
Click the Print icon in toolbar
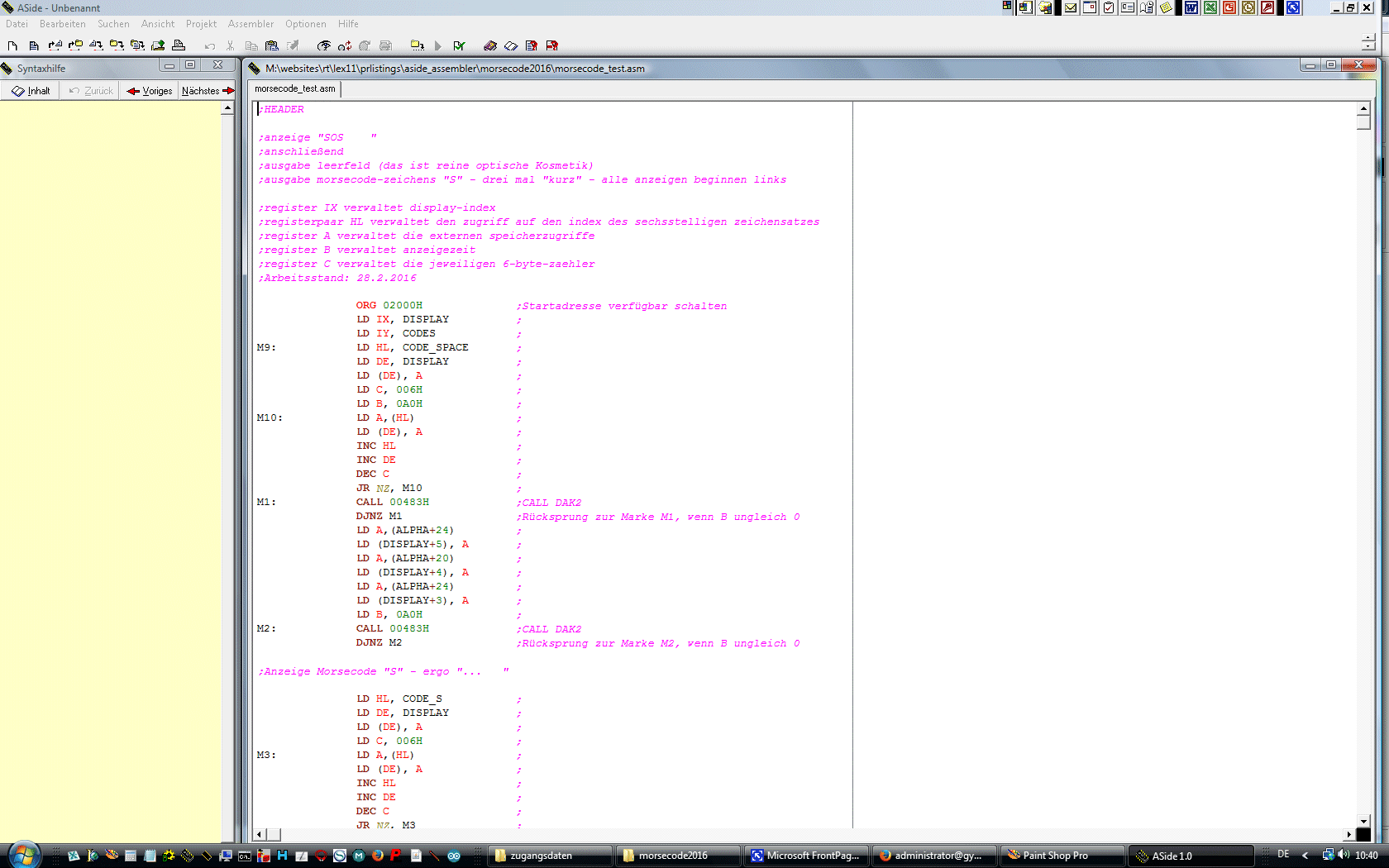tap(179, 45)
